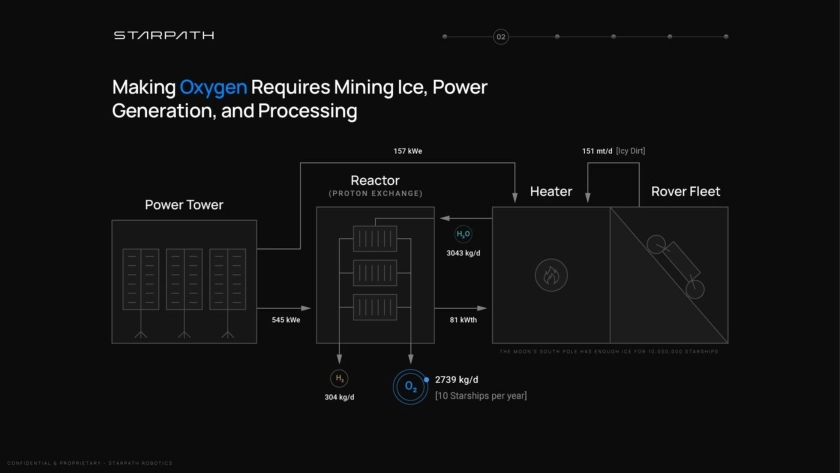Click the 151 mt/d Icy Dirt label
The width and height of the screenshot is (840, 473).
613,151
